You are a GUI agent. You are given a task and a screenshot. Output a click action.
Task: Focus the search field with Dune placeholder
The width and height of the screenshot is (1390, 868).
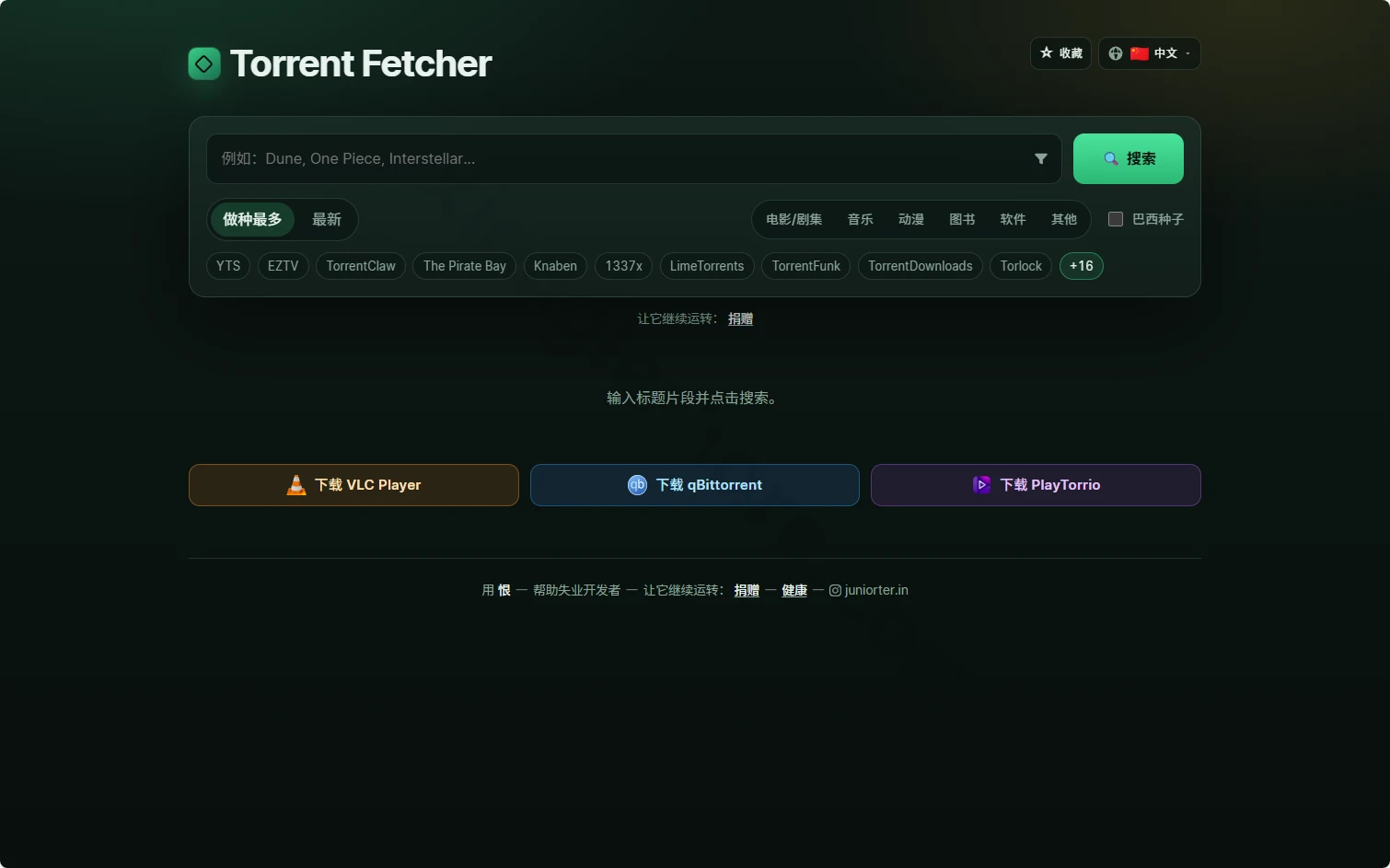[634, 159]
